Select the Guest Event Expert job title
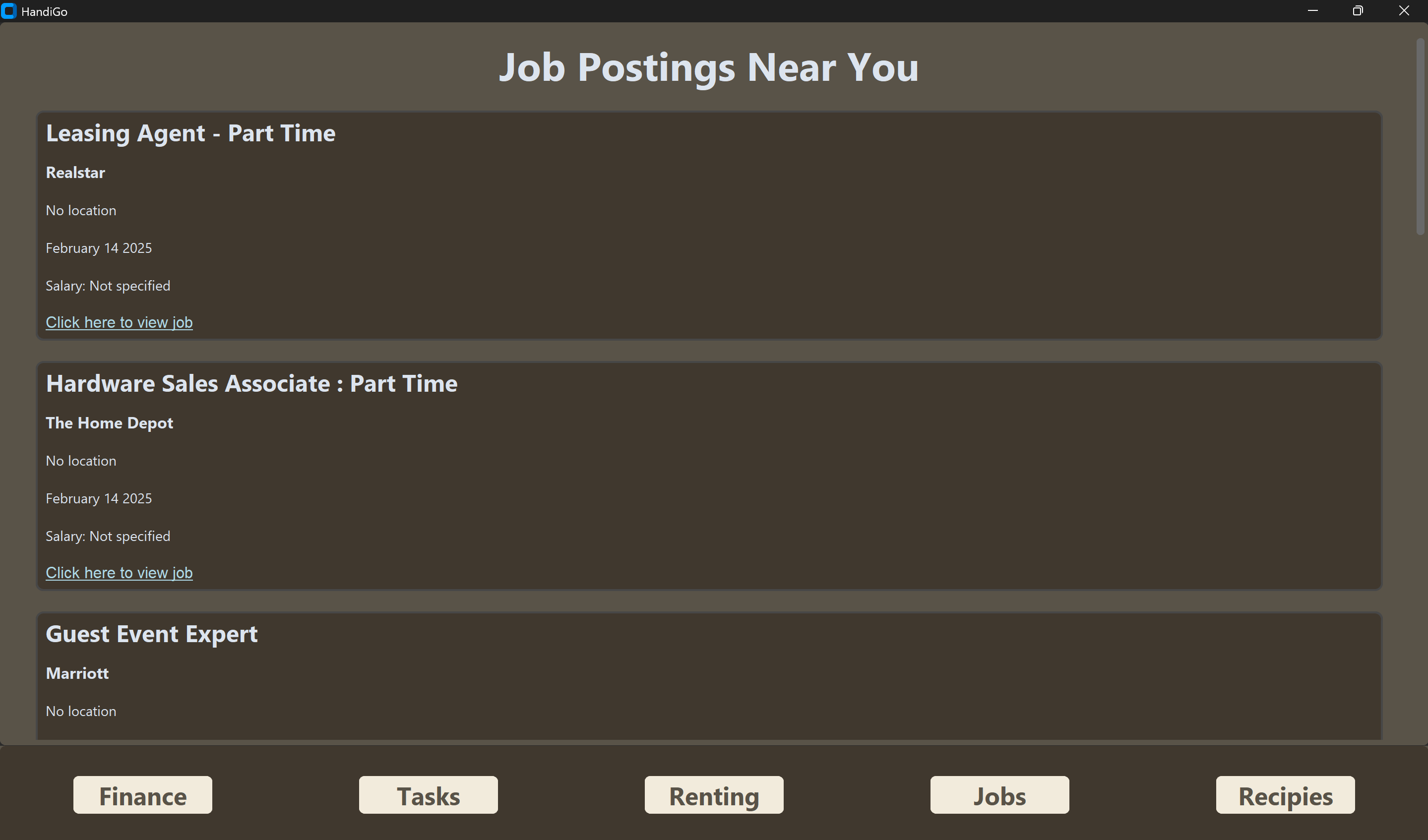Image resolution: width=1428 pixels, height=840 pixels. pyautogui.click(x=151, y=634)
